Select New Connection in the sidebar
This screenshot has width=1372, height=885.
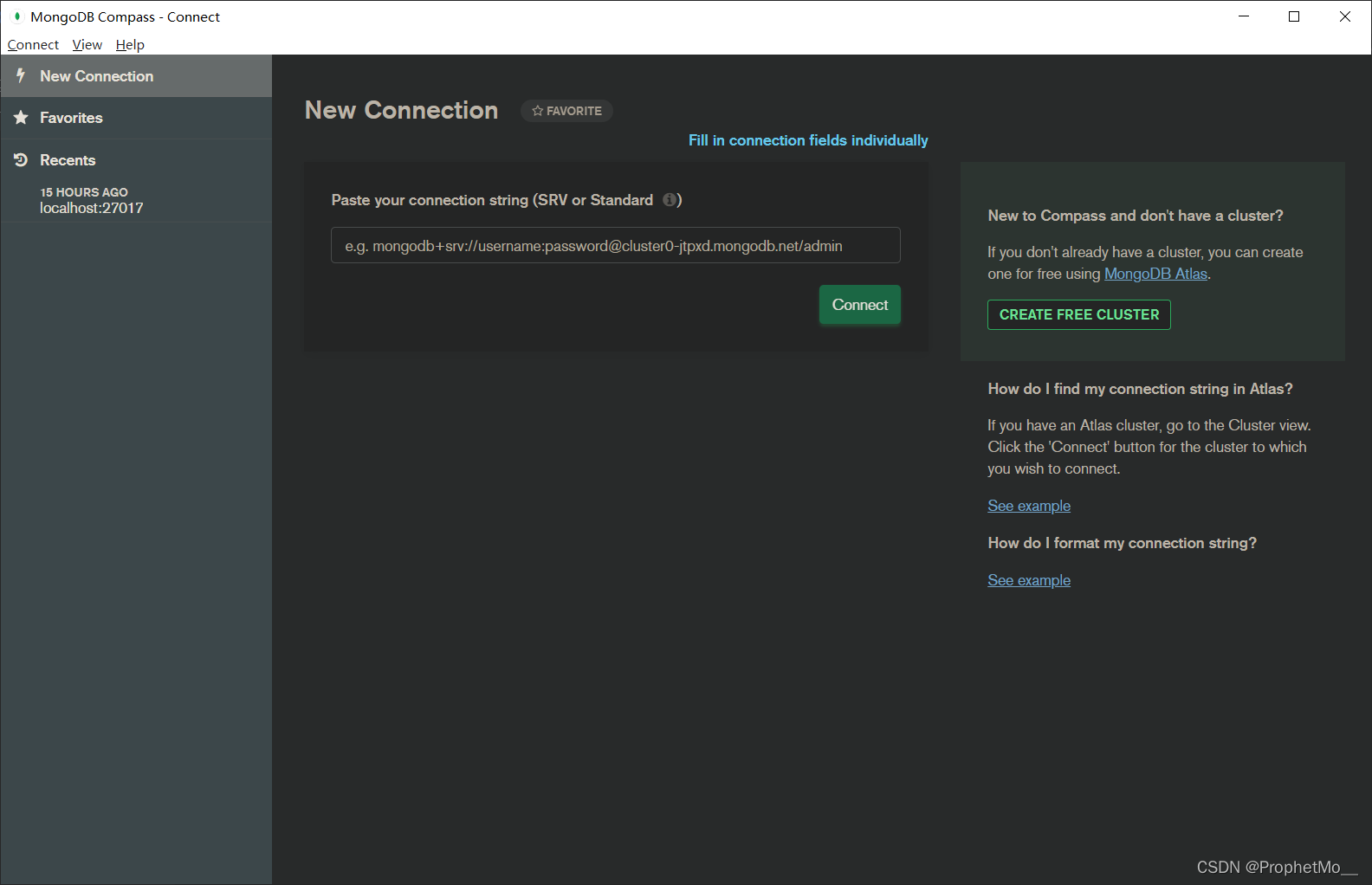[x=136, y=76]
